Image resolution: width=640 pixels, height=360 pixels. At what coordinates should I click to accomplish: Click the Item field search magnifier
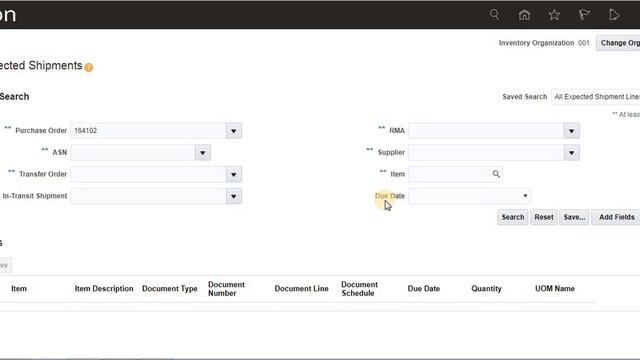[496, 174]
